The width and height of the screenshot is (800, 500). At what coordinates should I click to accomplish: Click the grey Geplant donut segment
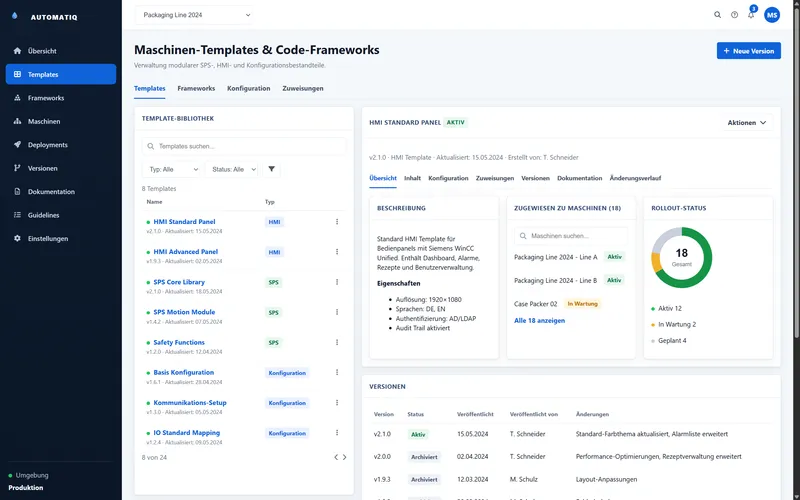pyautogui.click(x=664, y=238)
